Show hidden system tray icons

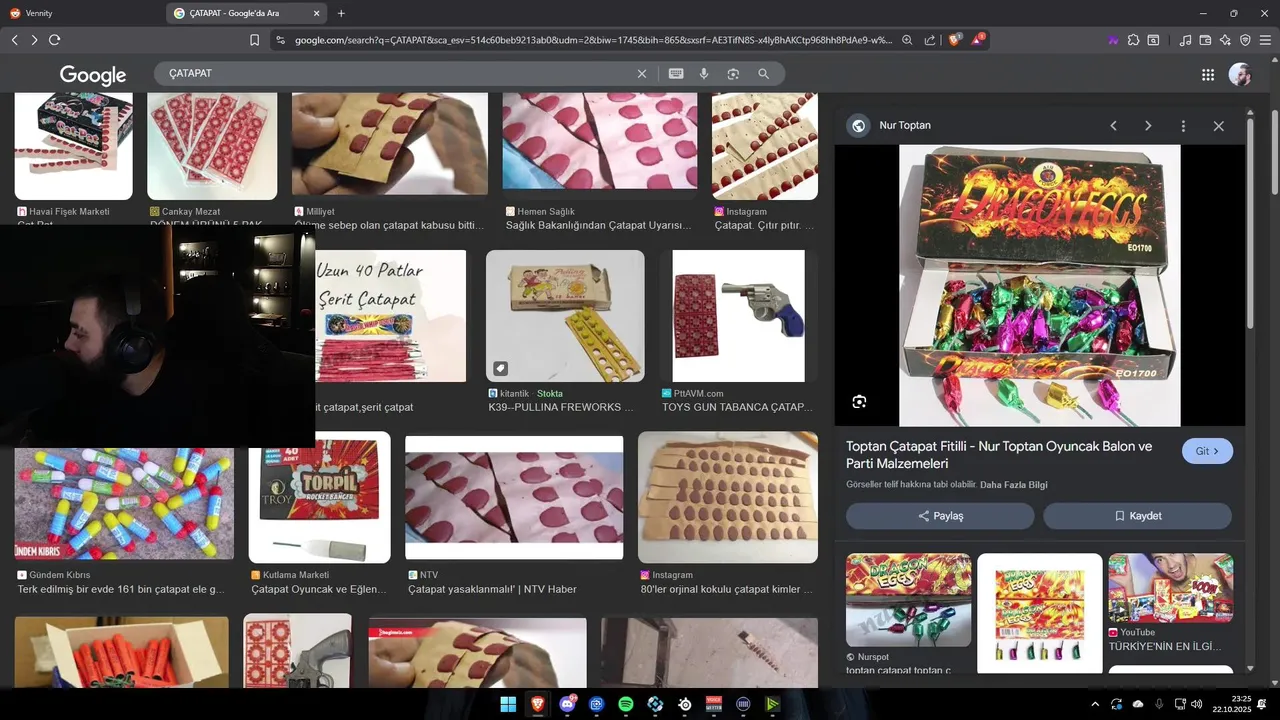click(1095, 704)
